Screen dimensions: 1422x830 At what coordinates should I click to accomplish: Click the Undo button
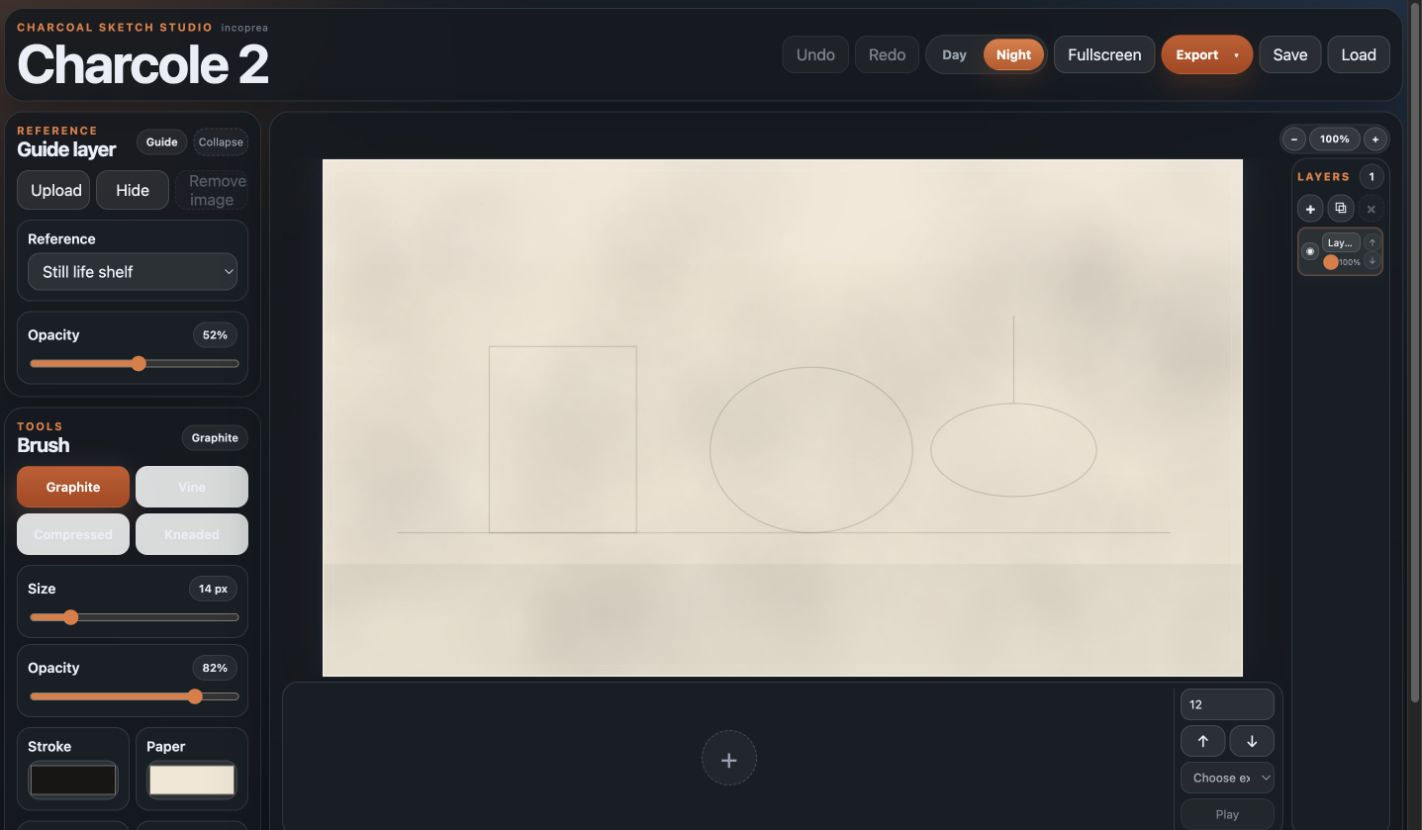[x=815, y=55]
